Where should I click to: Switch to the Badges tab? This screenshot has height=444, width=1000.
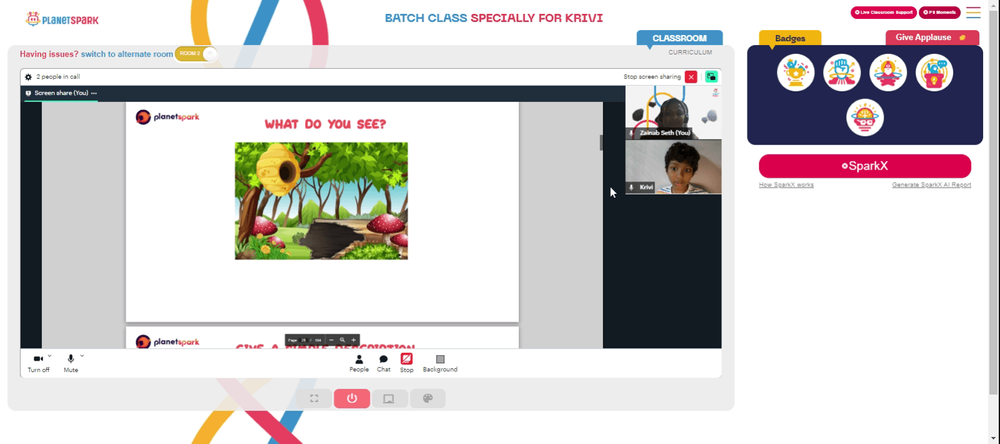pyautogui.click(x=790, y=38)
